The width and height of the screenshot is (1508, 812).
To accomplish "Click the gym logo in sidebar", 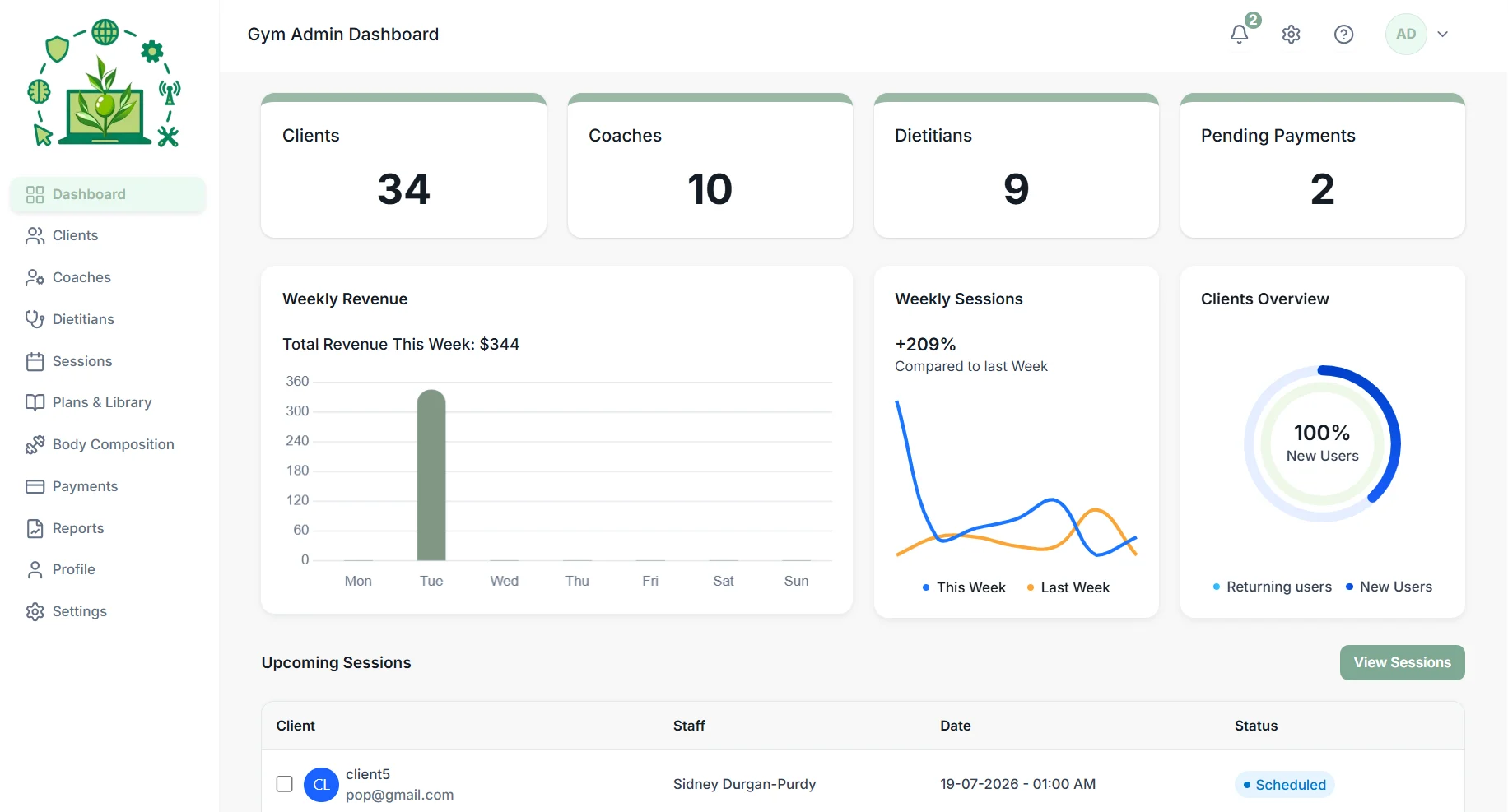I will (x=105, y=83).
